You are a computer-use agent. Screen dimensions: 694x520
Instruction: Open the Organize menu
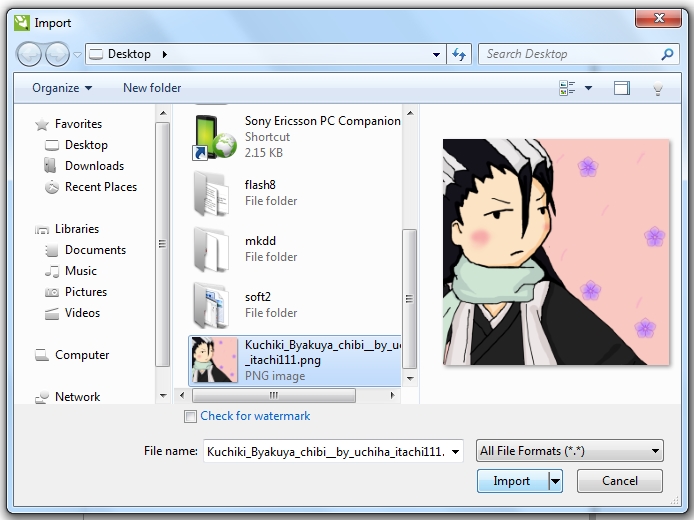(x=62, y=88)
